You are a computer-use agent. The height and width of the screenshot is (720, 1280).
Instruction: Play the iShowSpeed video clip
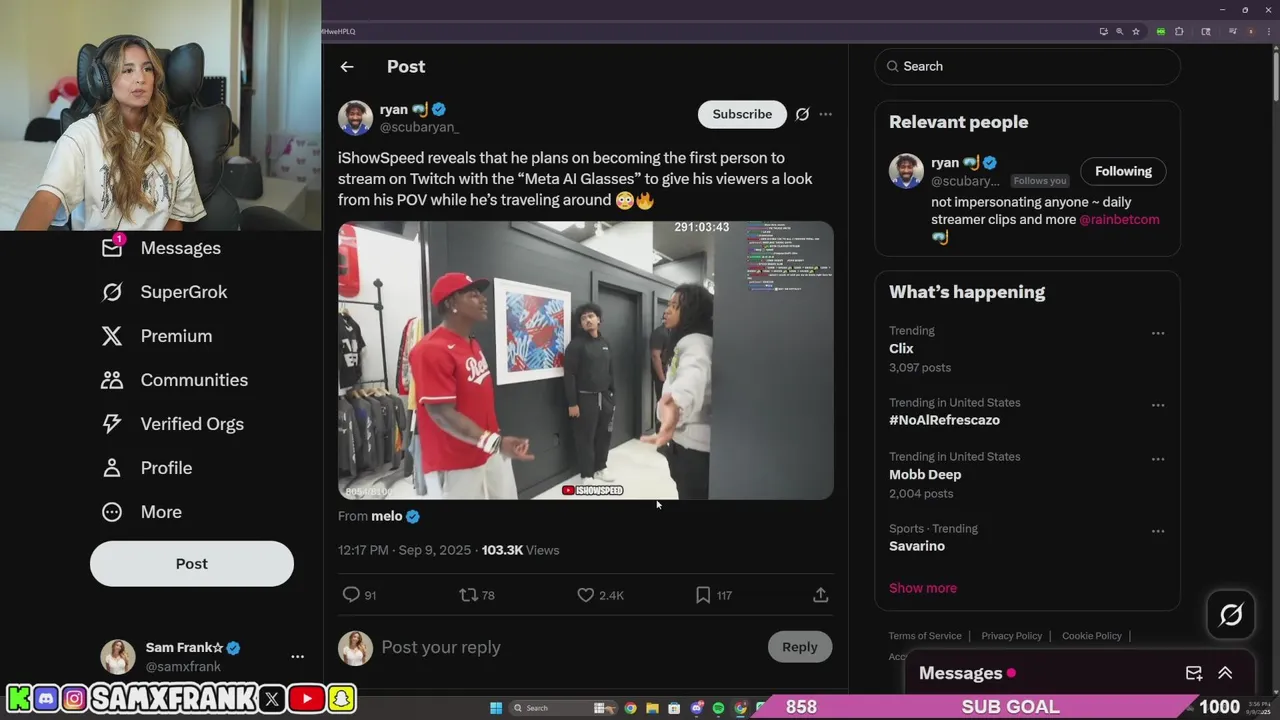tap(586, 360)
